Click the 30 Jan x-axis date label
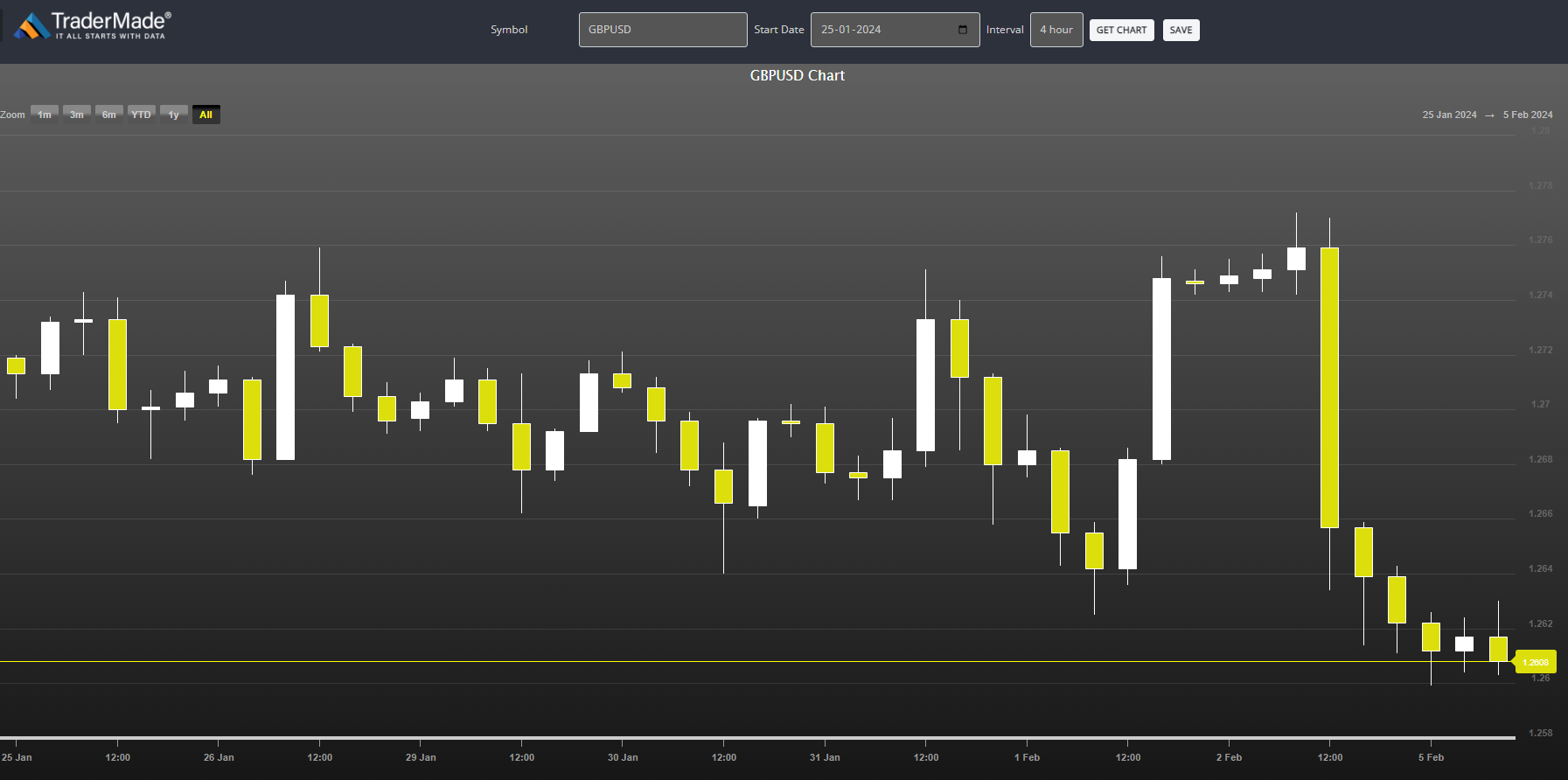Screen dimensions: 1568x780 tap(623, 757)
